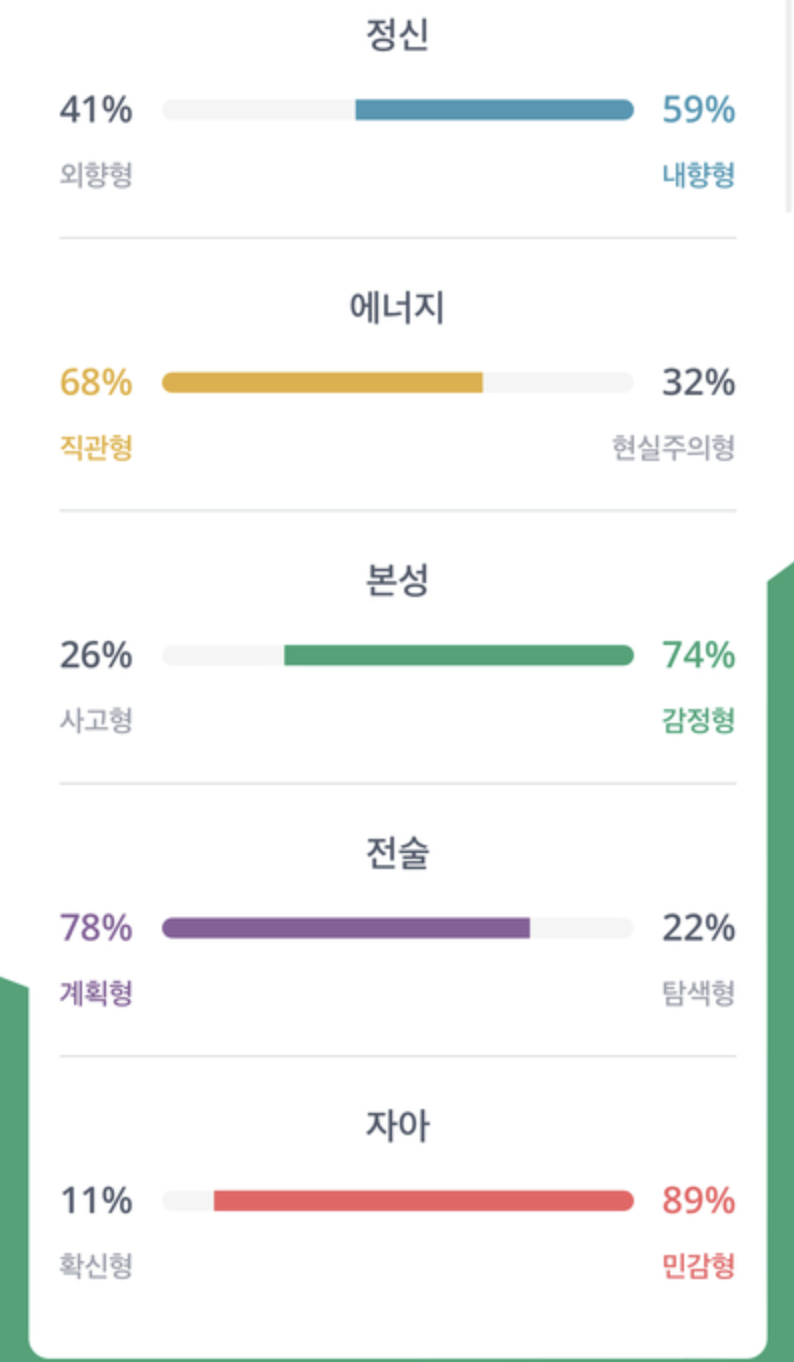Click the 89% percentage value
794x1362 pixels.
[x=698, y=1200]
